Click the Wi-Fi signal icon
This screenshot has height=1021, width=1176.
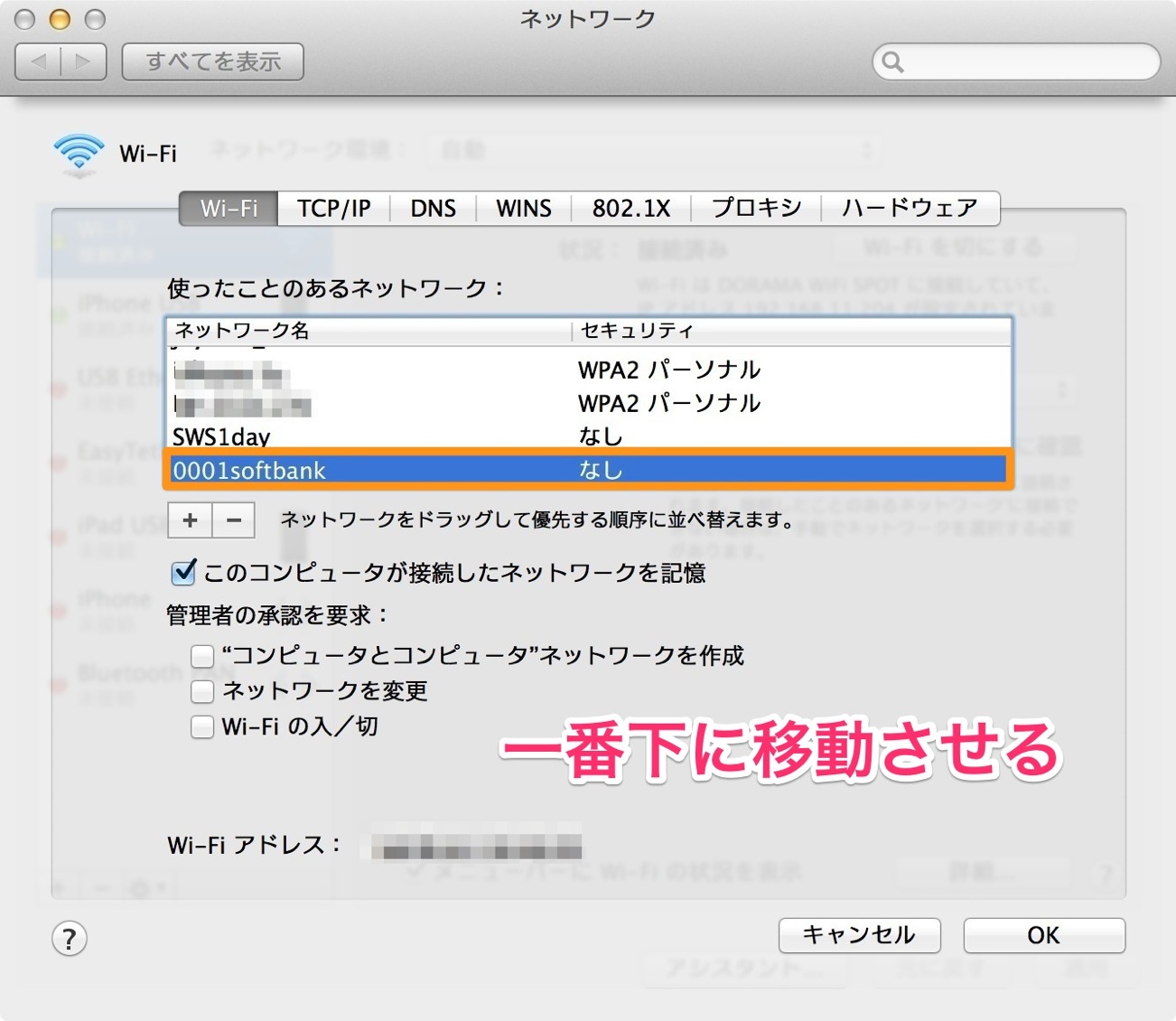(x=79, y=155)
